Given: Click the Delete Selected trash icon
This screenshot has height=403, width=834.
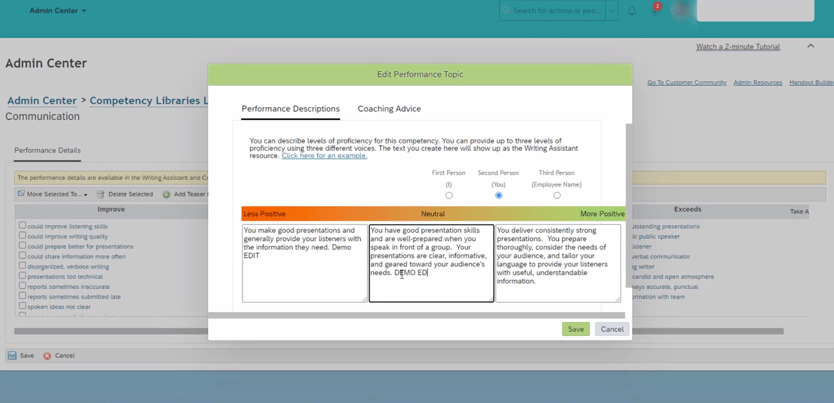Looking at the screenshot, I should [x=100, y=194].
